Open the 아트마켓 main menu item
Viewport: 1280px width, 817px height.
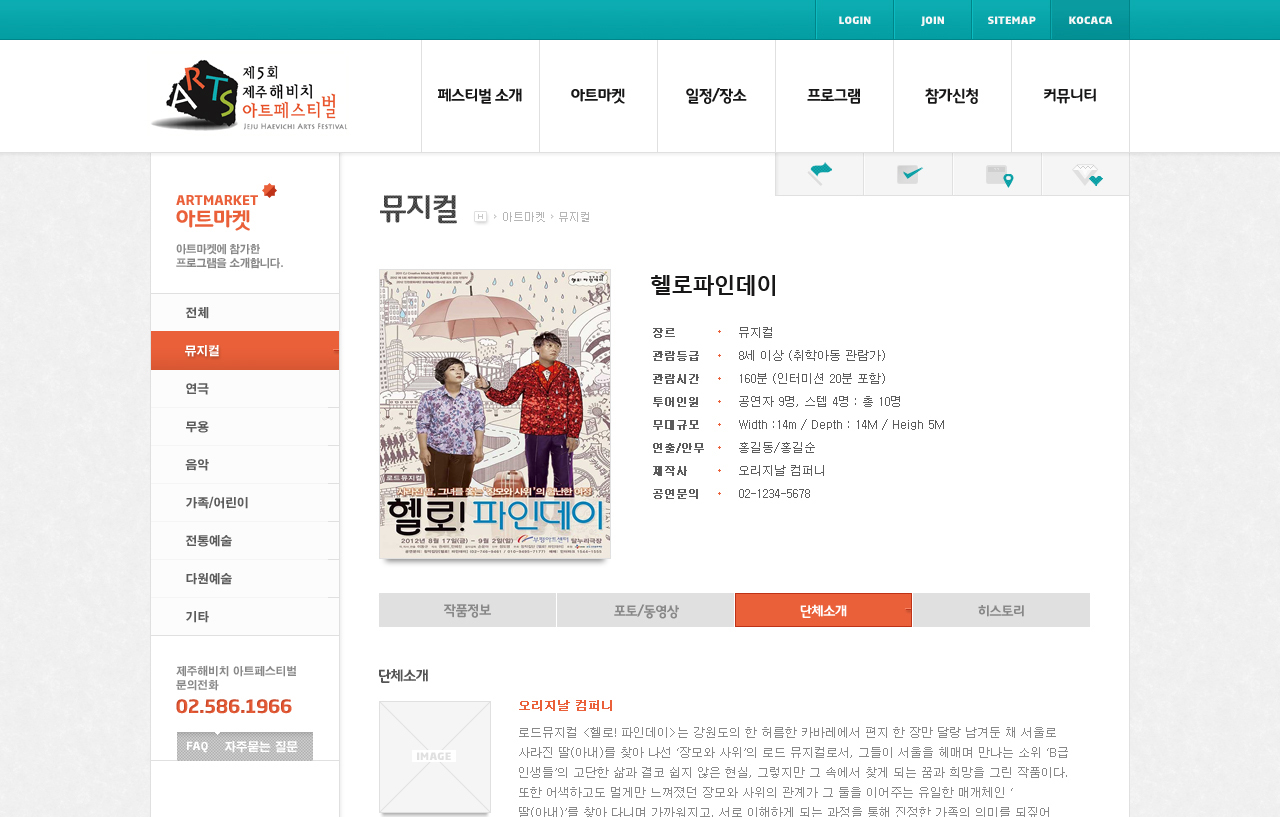click(598, 96)
